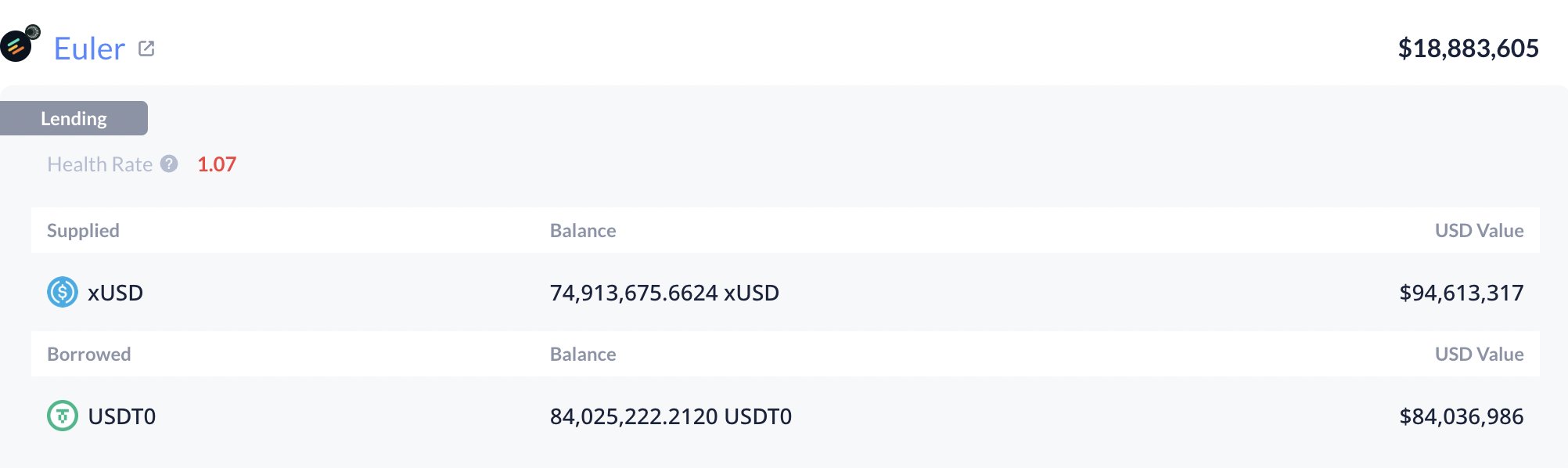This screenshot has height=468, width=1568.
Task: Open the Euler protocol name link
Action: click(x=89, y=49)
